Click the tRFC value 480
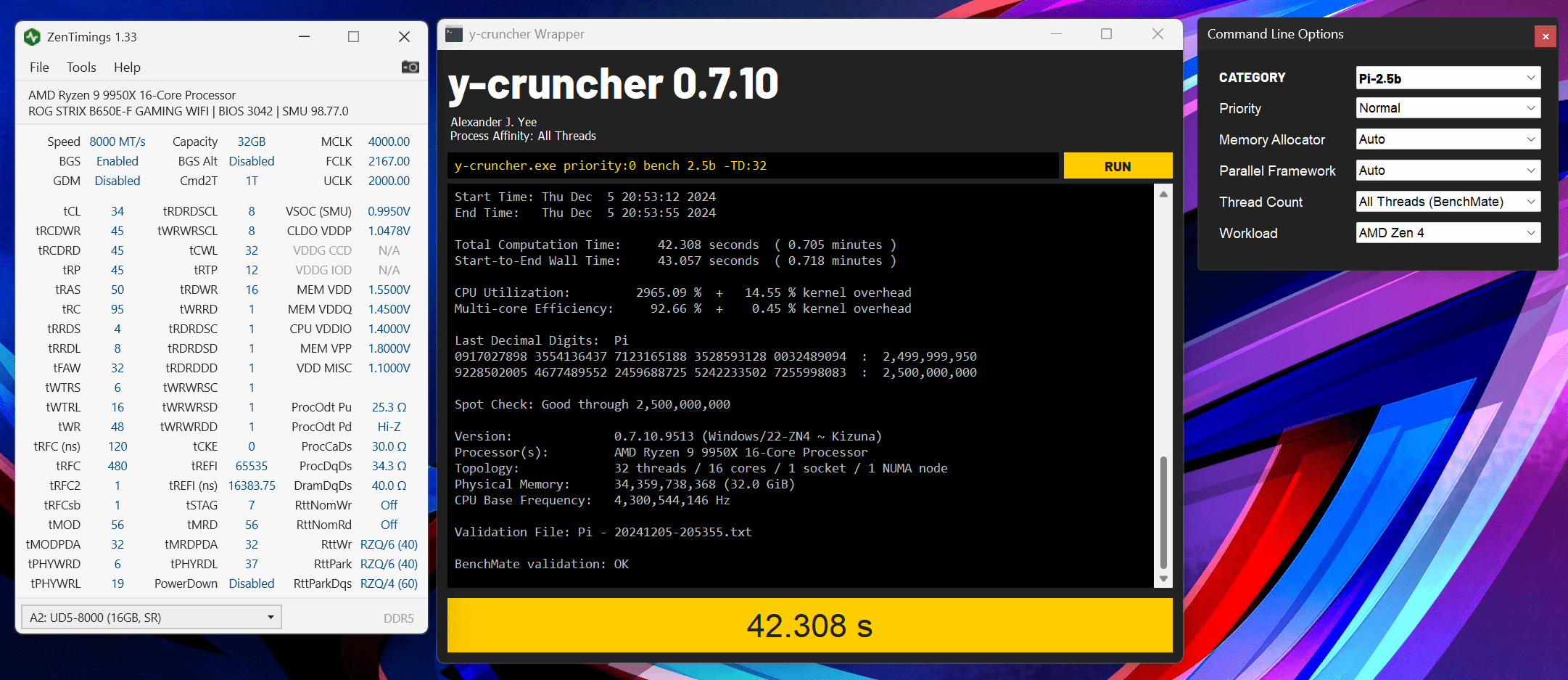1568x680 pixels. pyautogui.click(x=117, y=466)
